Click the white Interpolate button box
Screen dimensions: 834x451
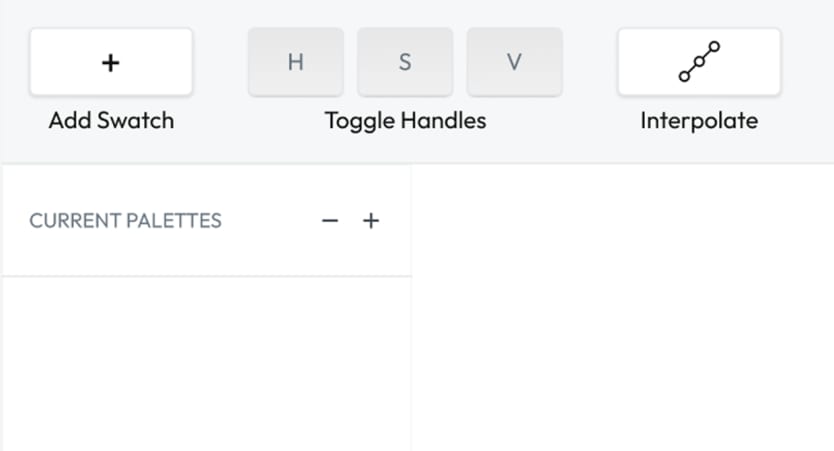click(699, 62)
